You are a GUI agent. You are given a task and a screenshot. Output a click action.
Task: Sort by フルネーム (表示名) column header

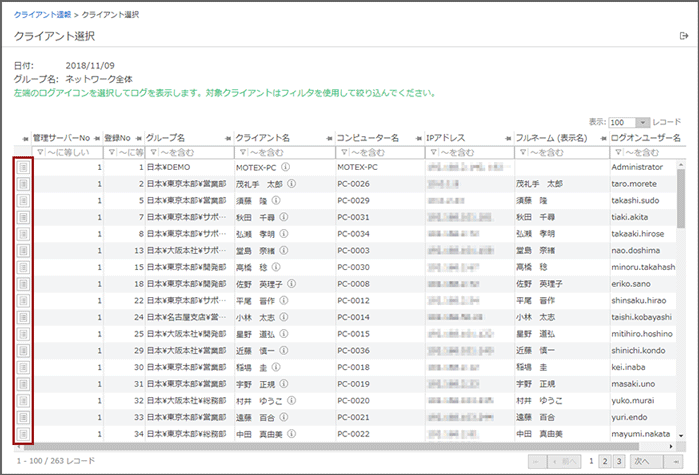[551, 138]
